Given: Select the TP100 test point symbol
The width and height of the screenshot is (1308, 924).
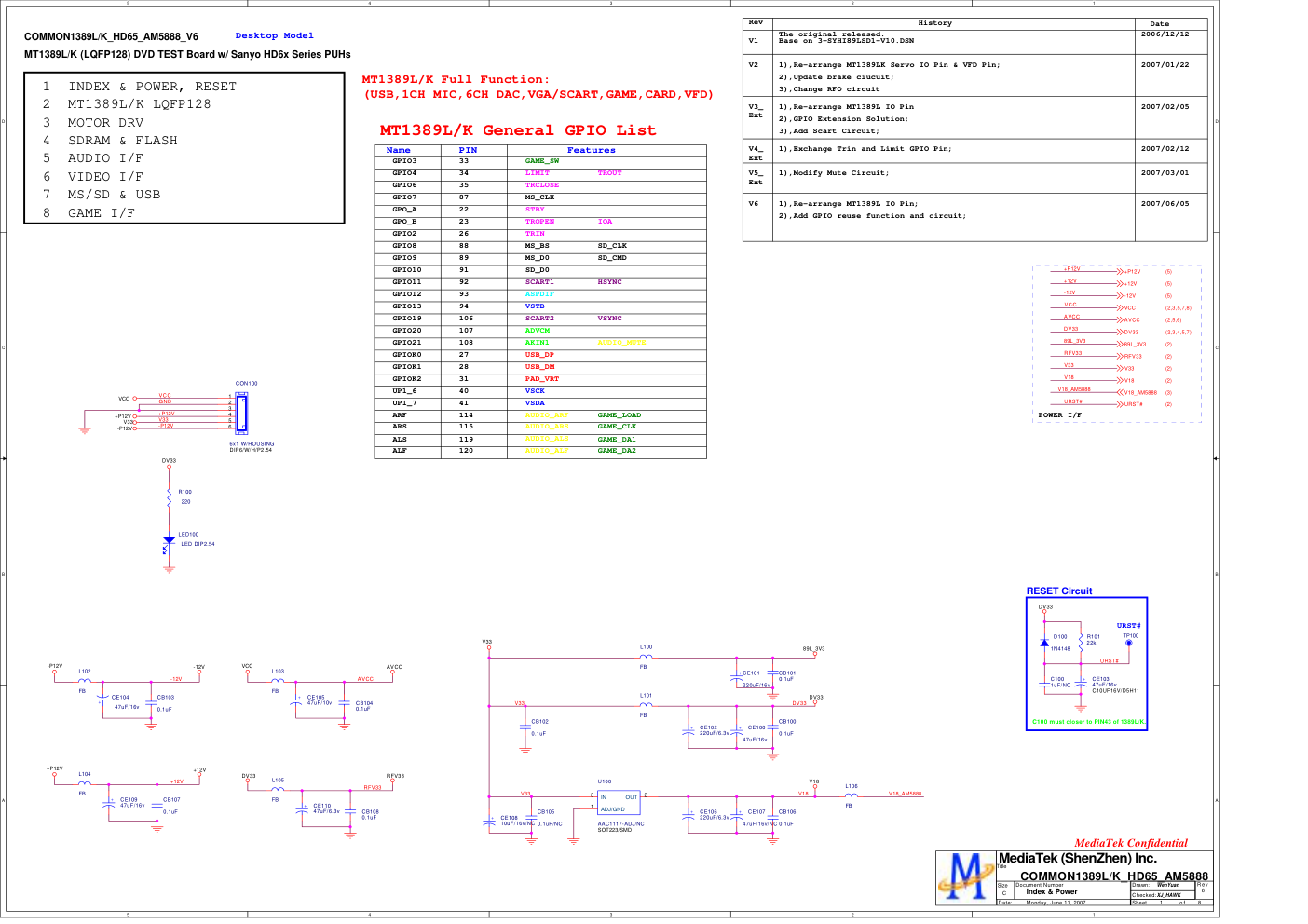Looking at the screenshot, I should coord(1129,643).
